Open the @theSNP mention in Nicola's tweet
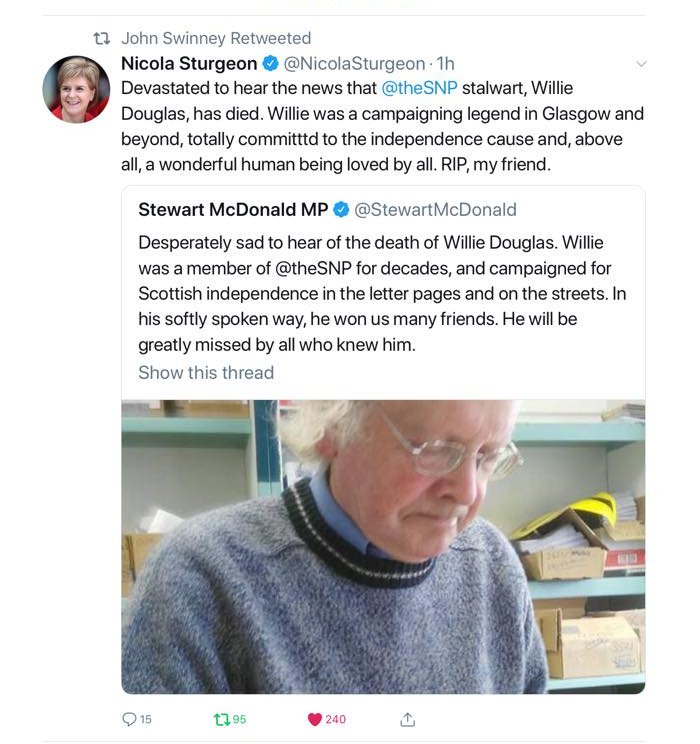The image size is (700, 744). click(420, 88)
